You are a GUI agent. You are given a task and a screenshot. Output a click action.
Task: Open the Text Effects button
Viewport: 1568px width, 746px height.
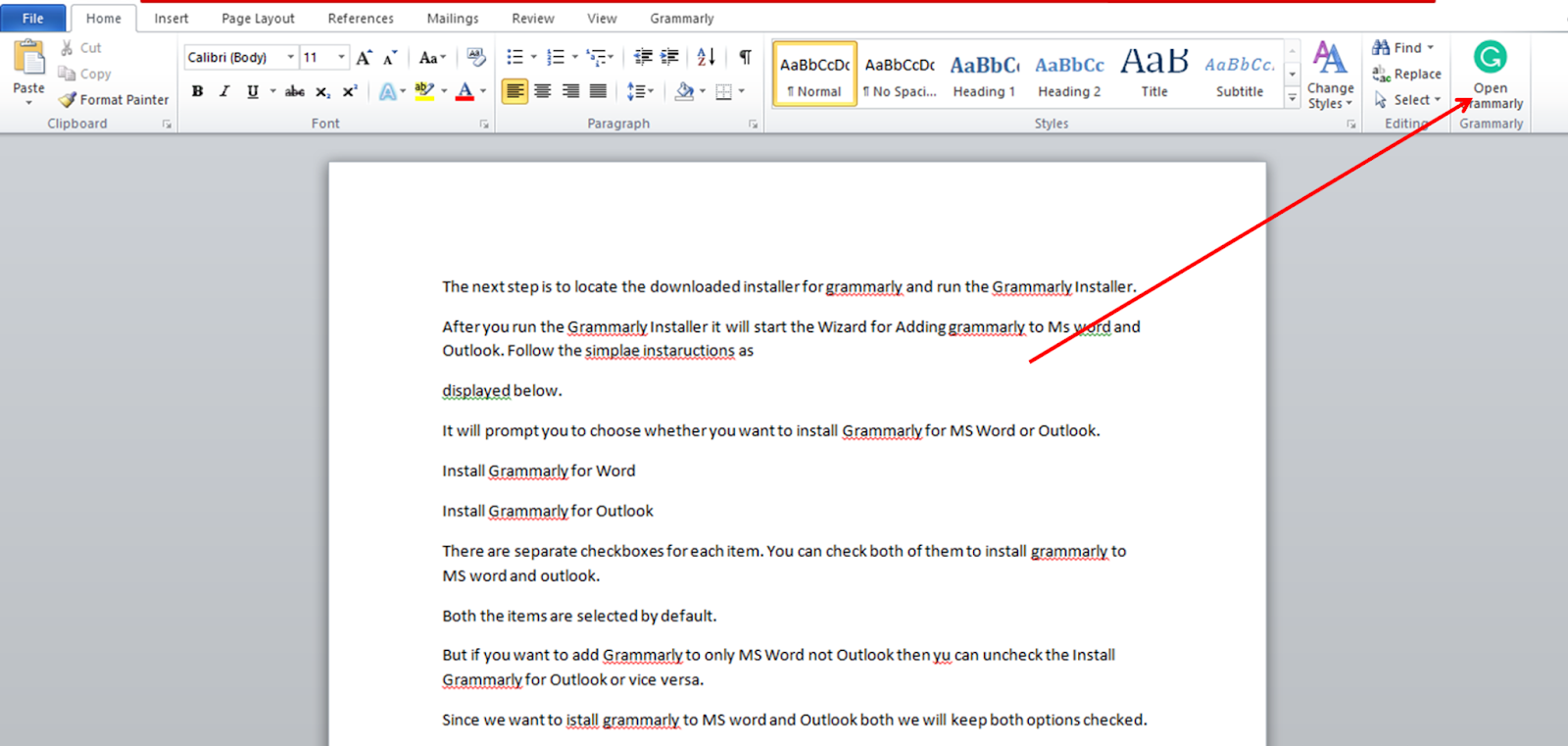(x=389, y=91)
